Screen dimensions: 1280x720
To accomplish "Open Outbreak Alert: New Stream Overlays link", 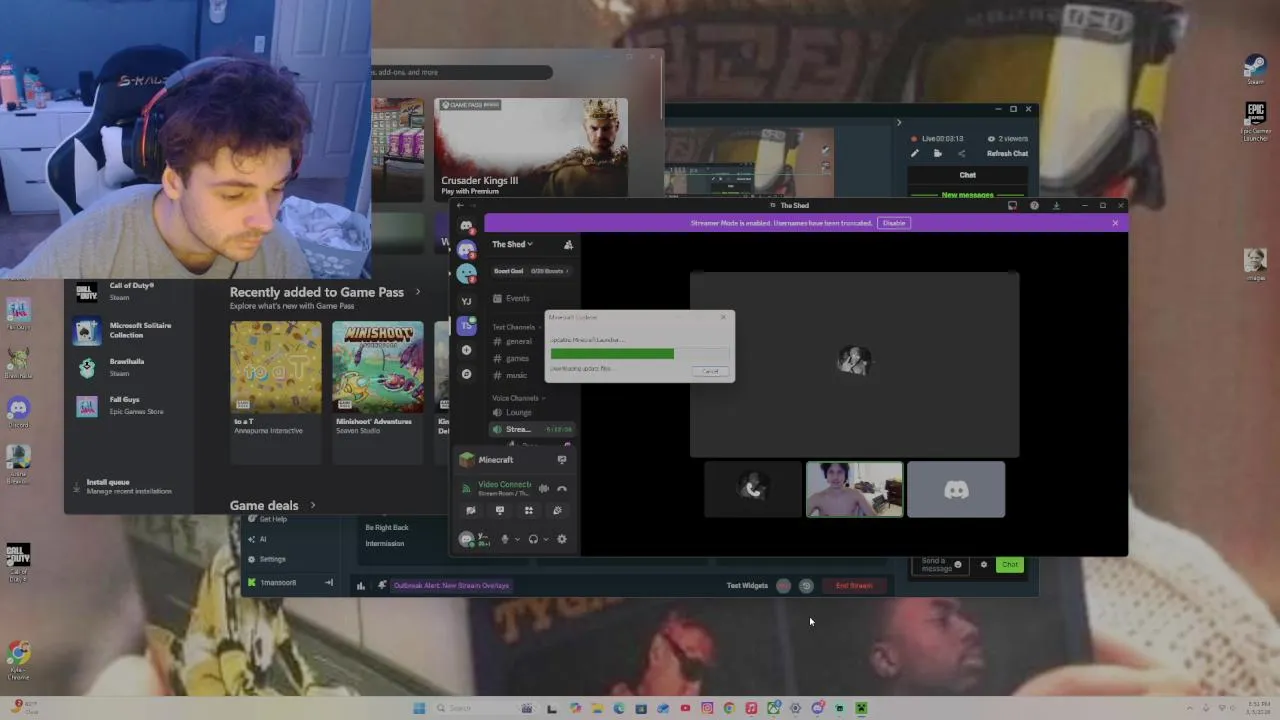I will click(451, 586).
